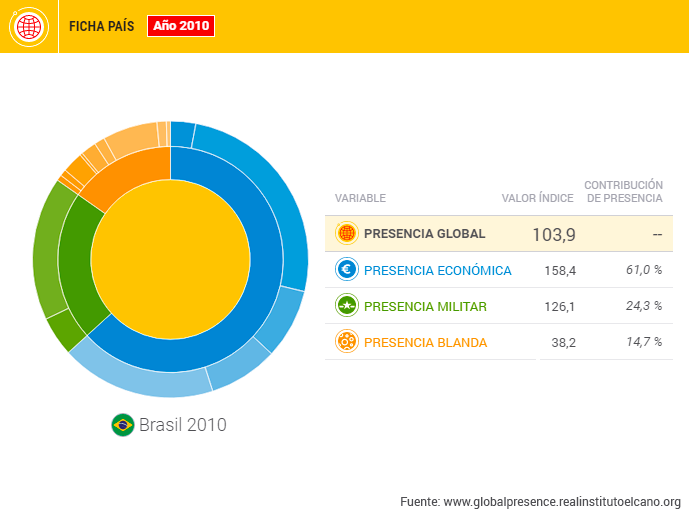This screenshot has width=689, height=517.
Task: Click the Presencia Global globe icon
Action: [x=347, y=234]
